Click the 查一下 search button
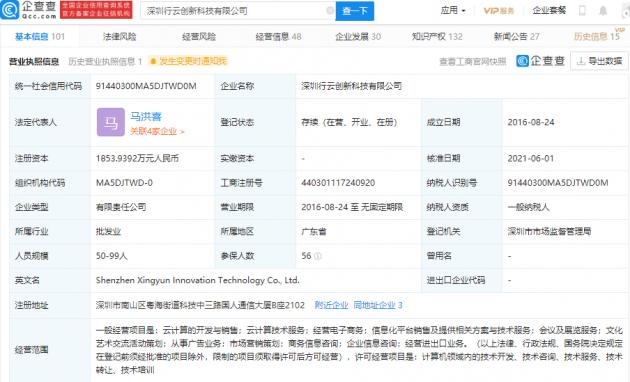Screen dimensions: 630x382 pyautogui.click(x=355, y=11)
